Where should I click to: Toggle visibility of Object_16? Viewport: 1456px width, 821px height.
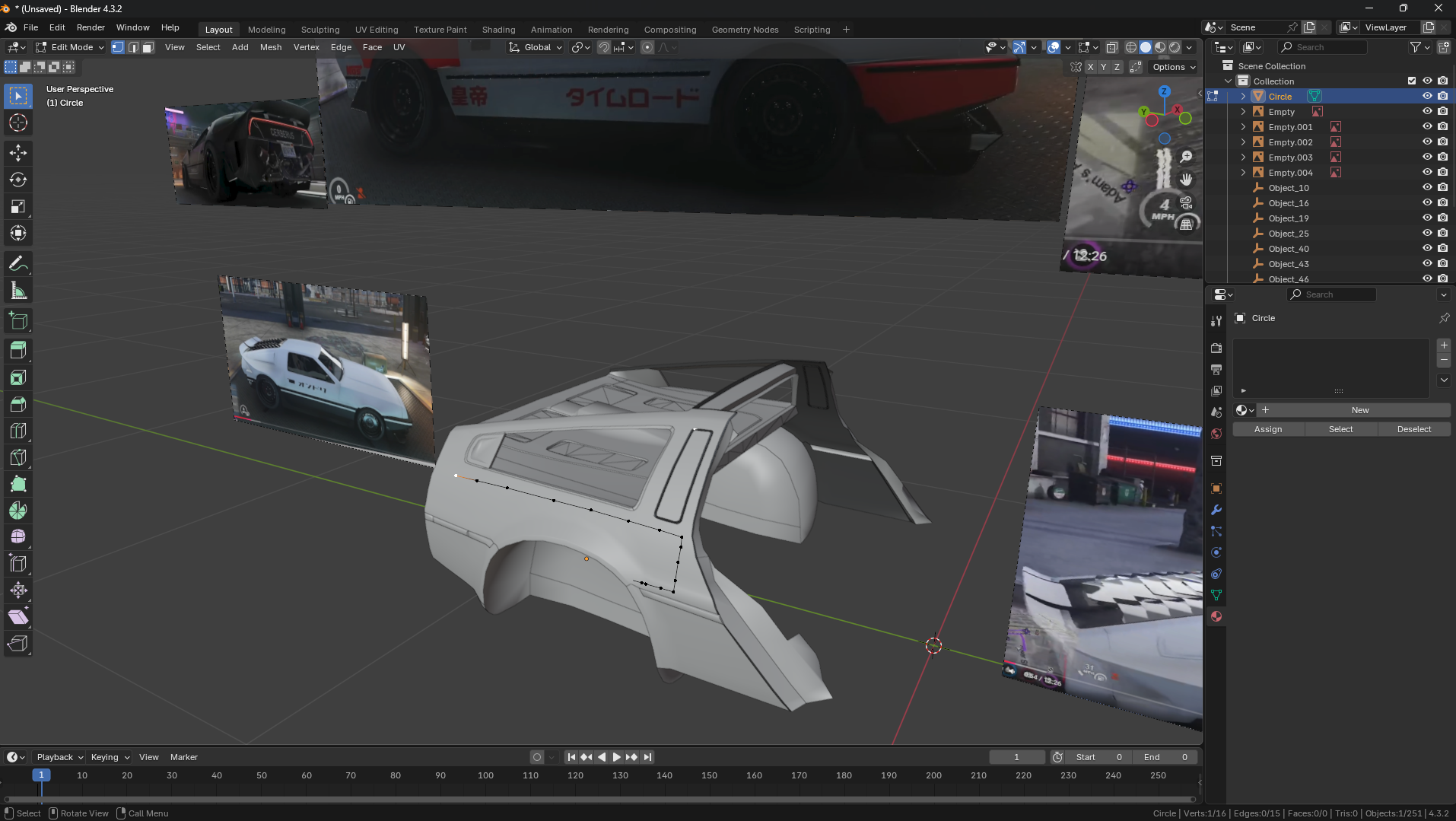(1427, 203)
